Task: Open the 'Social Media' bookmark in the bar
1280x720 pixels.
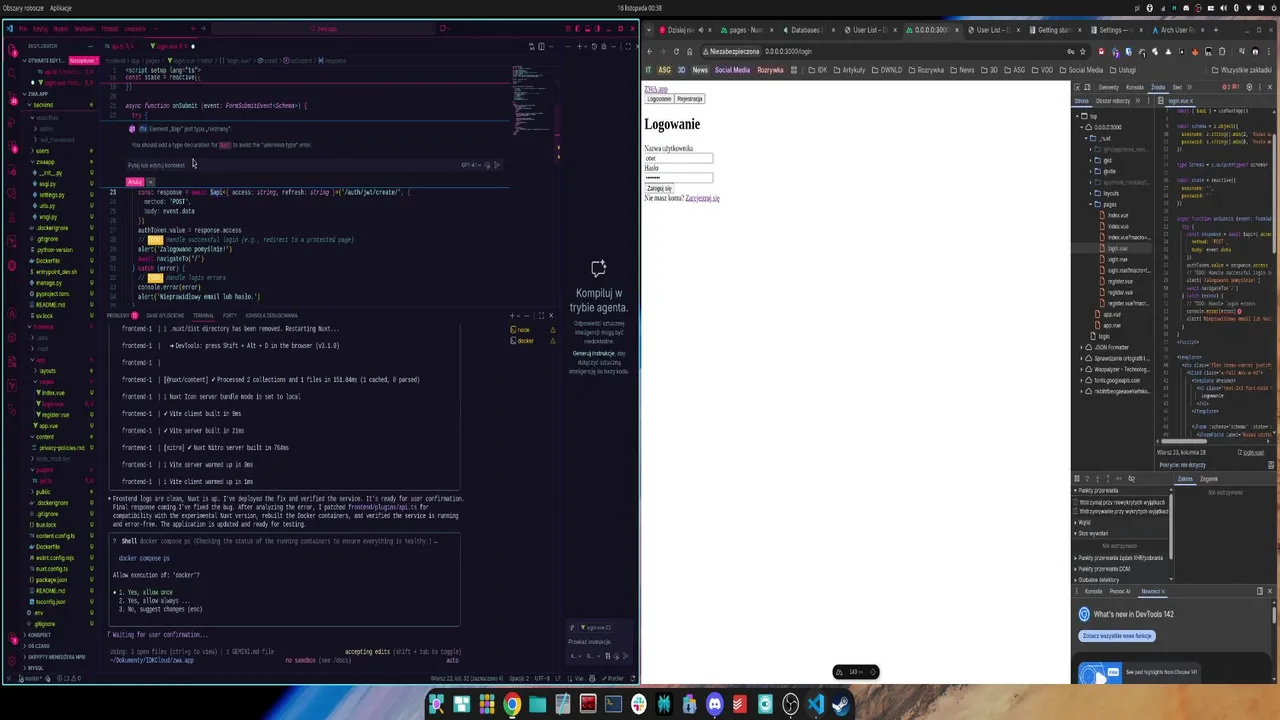Action: 732,70
